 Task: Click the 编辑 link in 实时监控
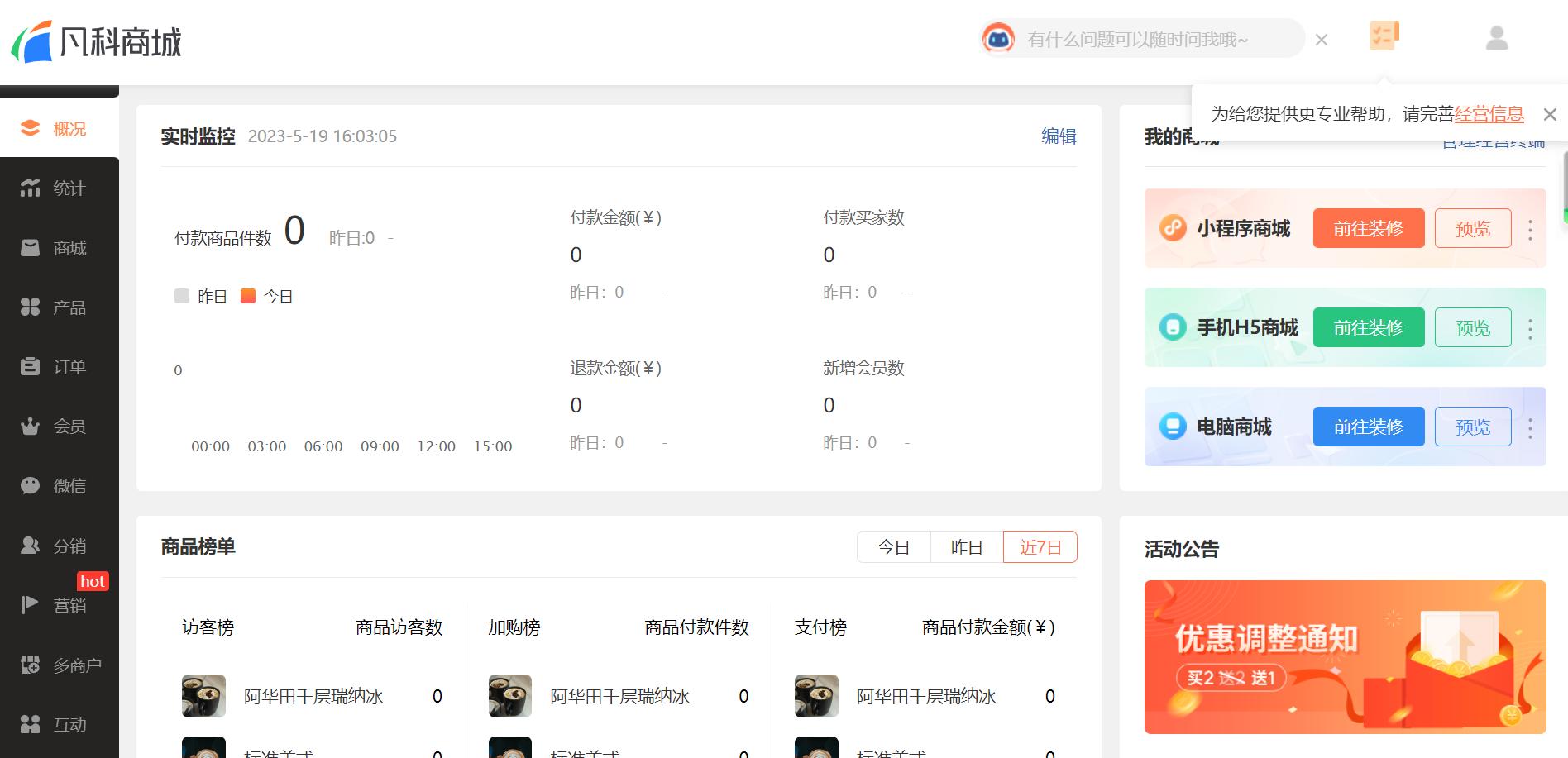tap(1059, 136)
